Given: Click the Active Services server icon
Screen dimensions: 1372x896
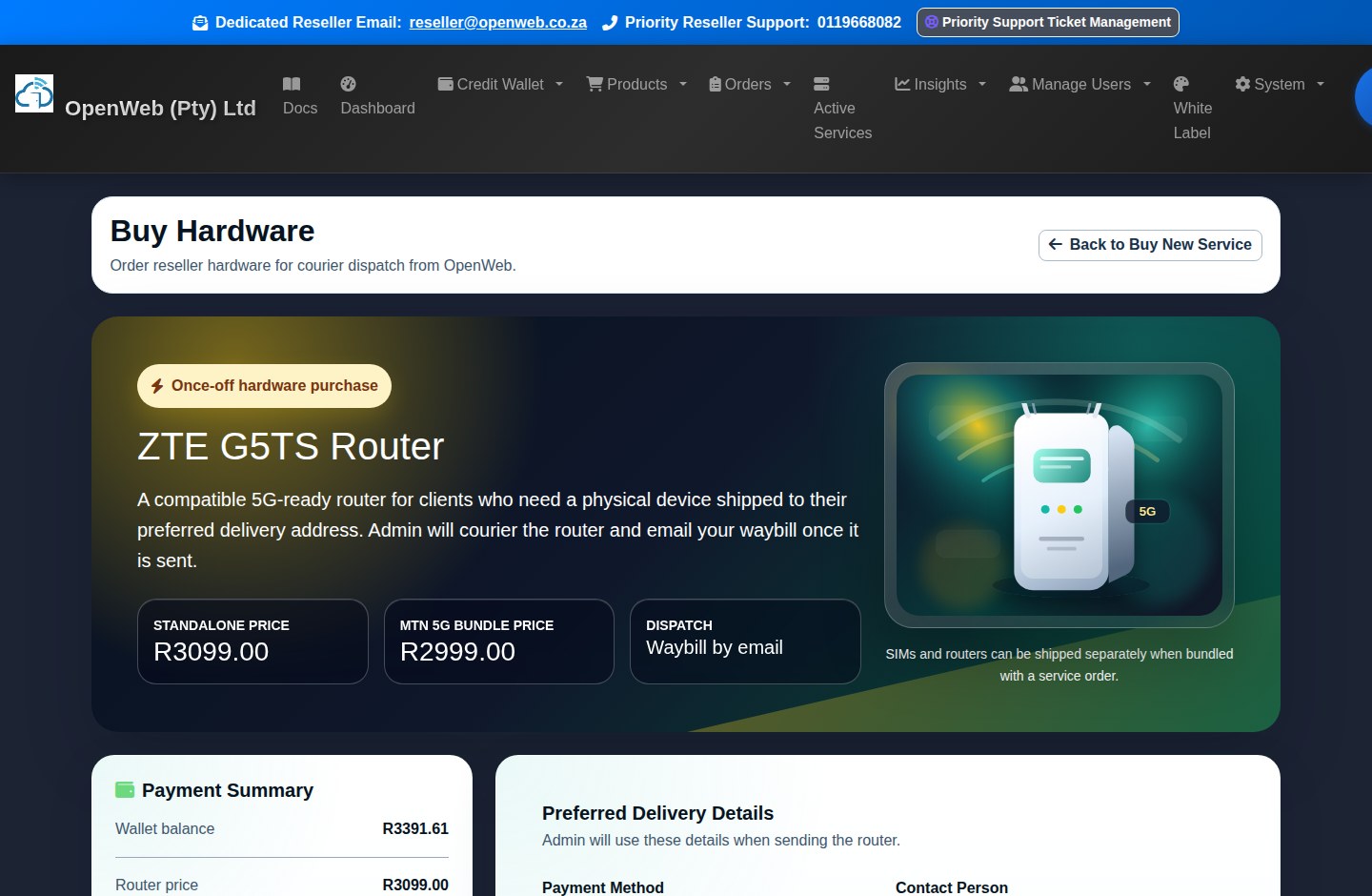Looking at the screenshot, I should coord(821,84).
